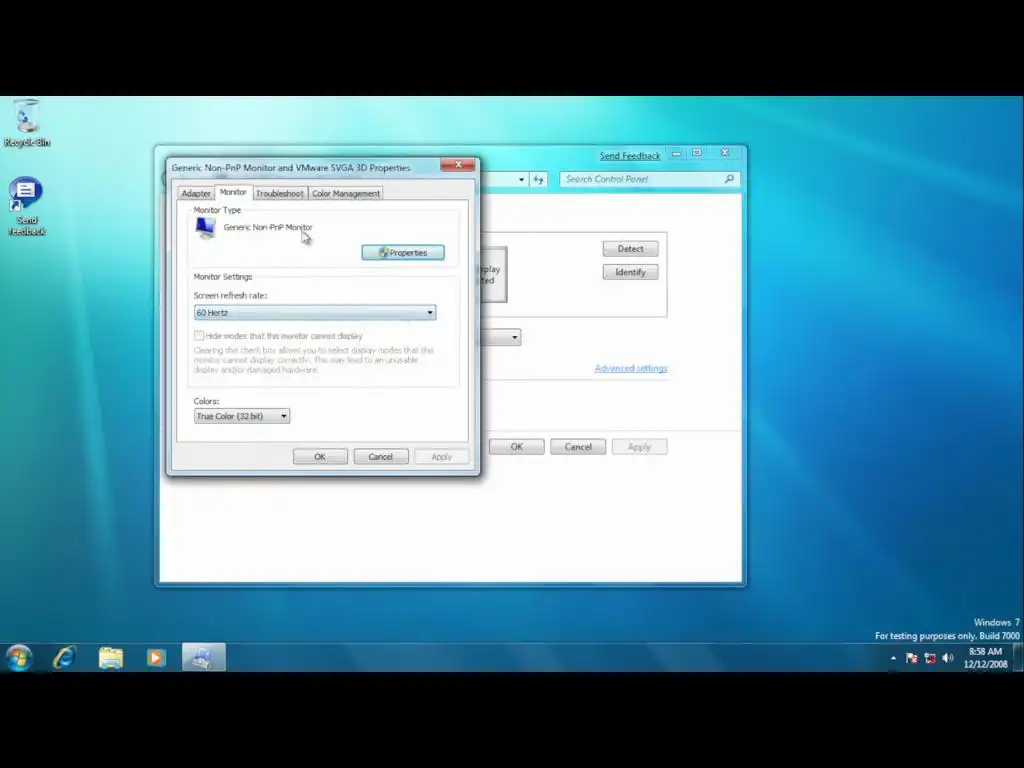The height and width of the screenshot is (768, 1024).
Task: Click the Screen refresh rate label
Action: (230, 295)
